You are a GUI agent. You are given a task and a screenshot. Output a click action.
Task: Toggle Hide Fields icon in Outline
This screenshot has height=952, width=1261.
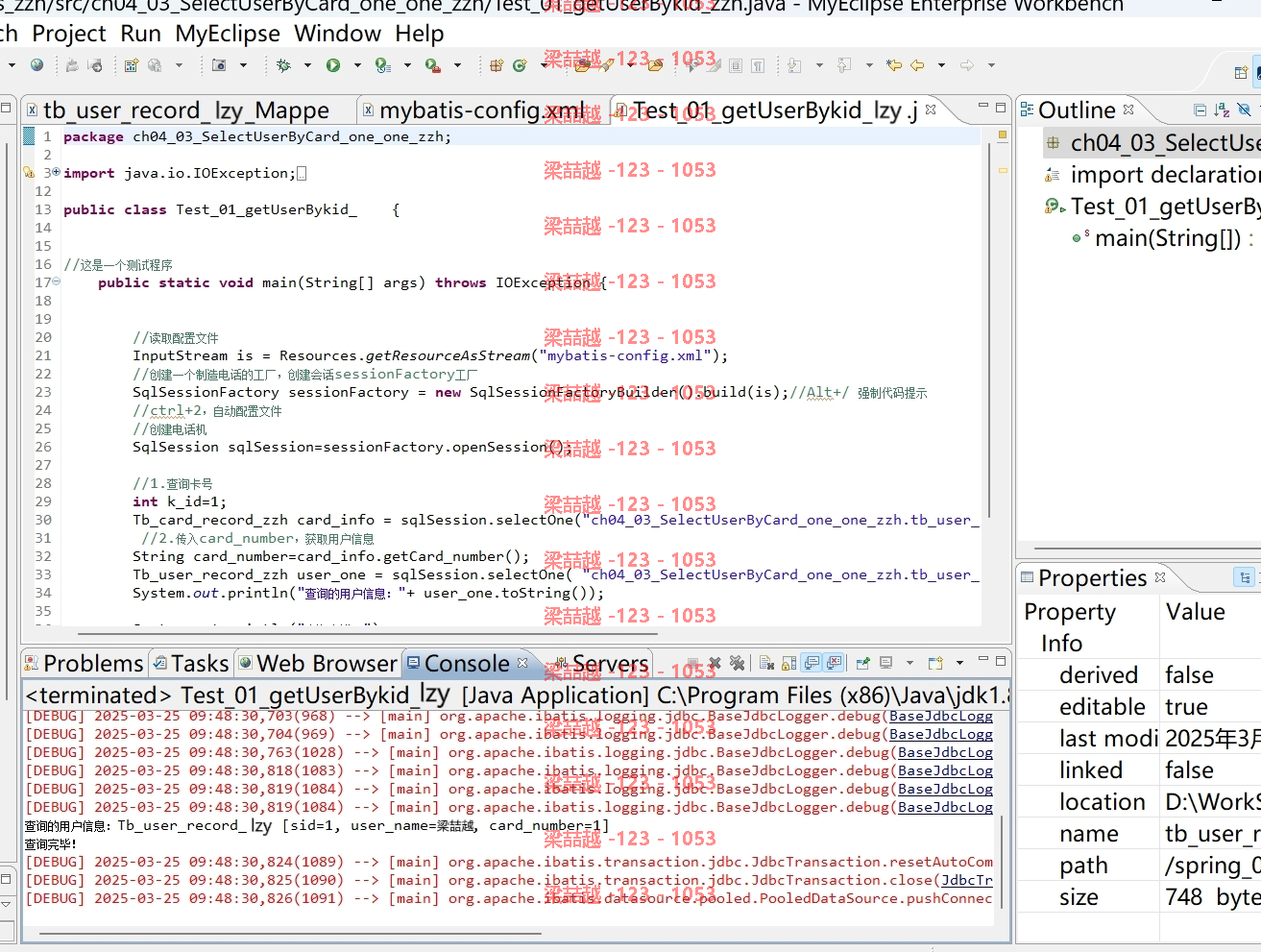(1244, 110)
